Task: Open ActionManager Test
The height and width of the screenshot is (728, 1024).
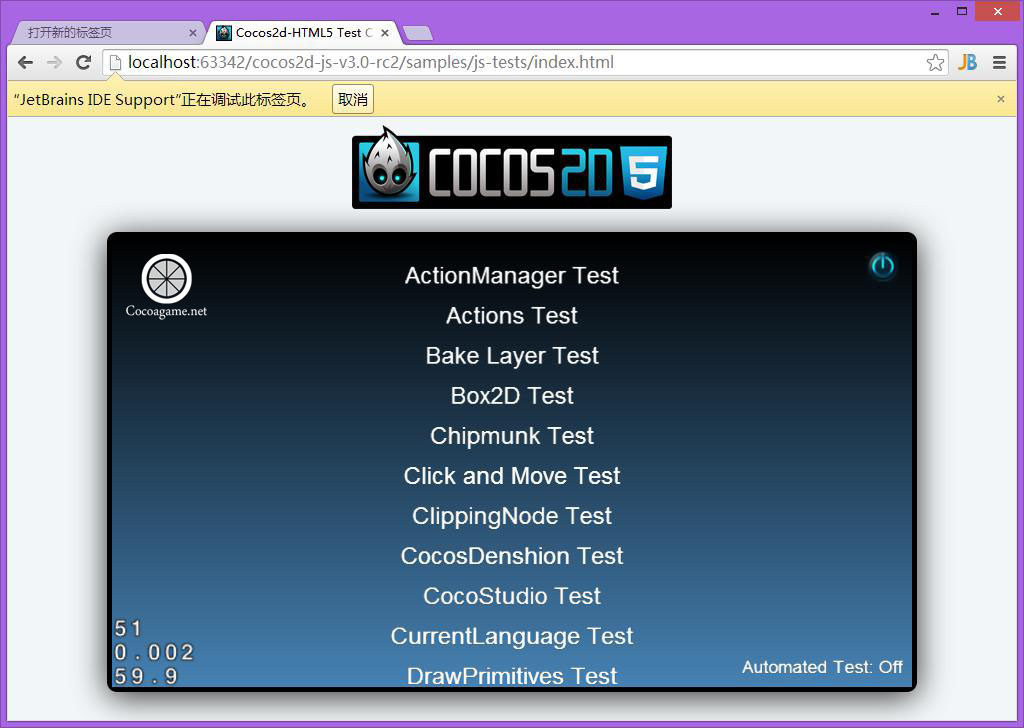Action: click(x=512, y=276)
